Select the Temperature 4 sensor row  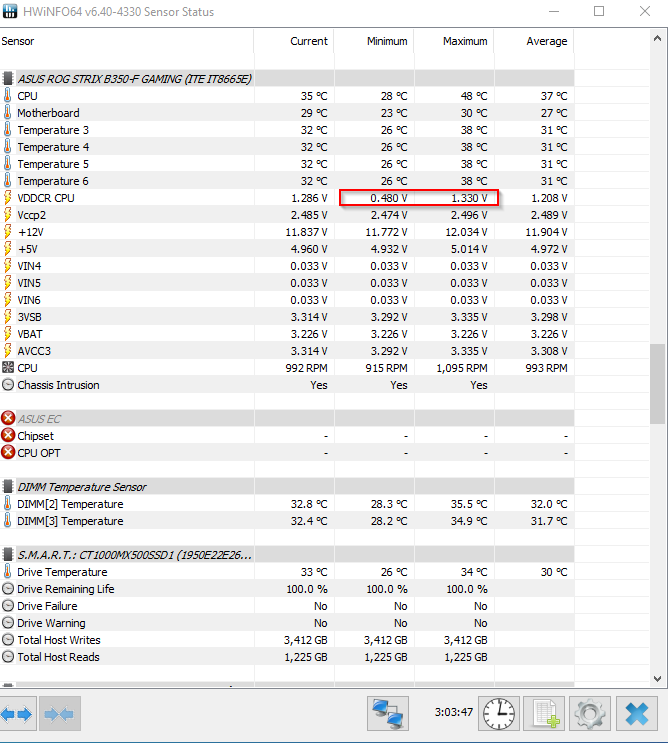(287, 147)
